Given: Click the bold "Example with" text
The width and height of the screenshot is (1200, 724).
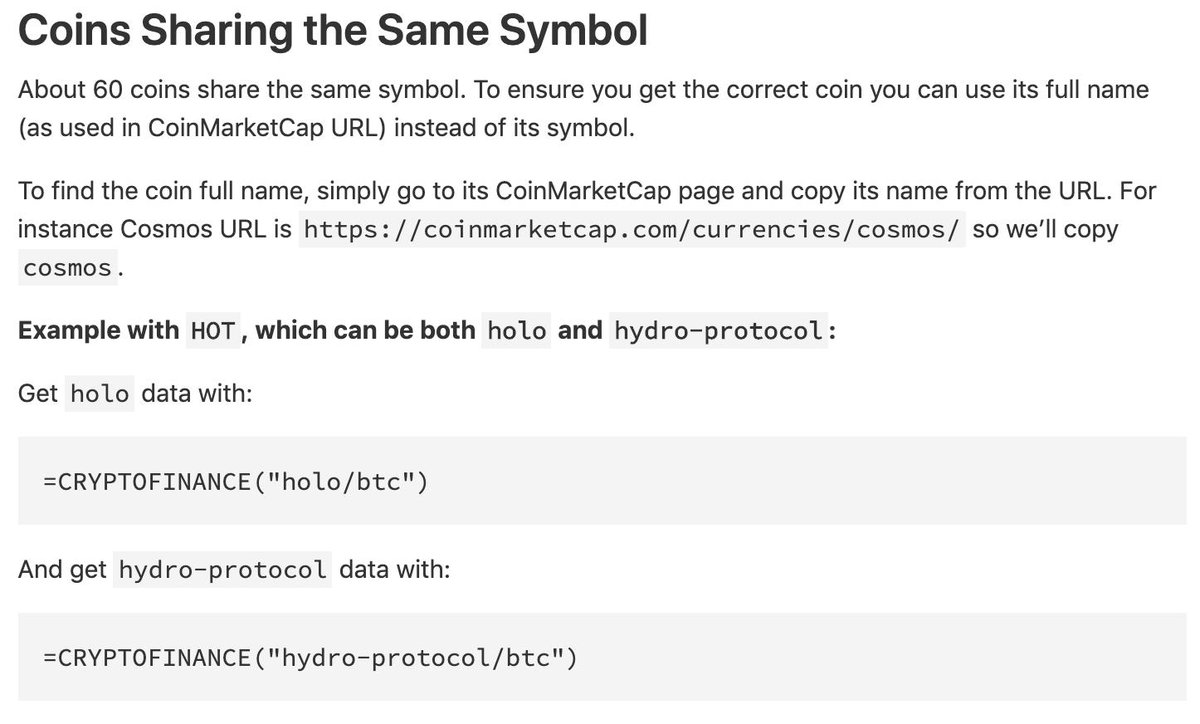Looking at the screenshot, I should [98, 330].
